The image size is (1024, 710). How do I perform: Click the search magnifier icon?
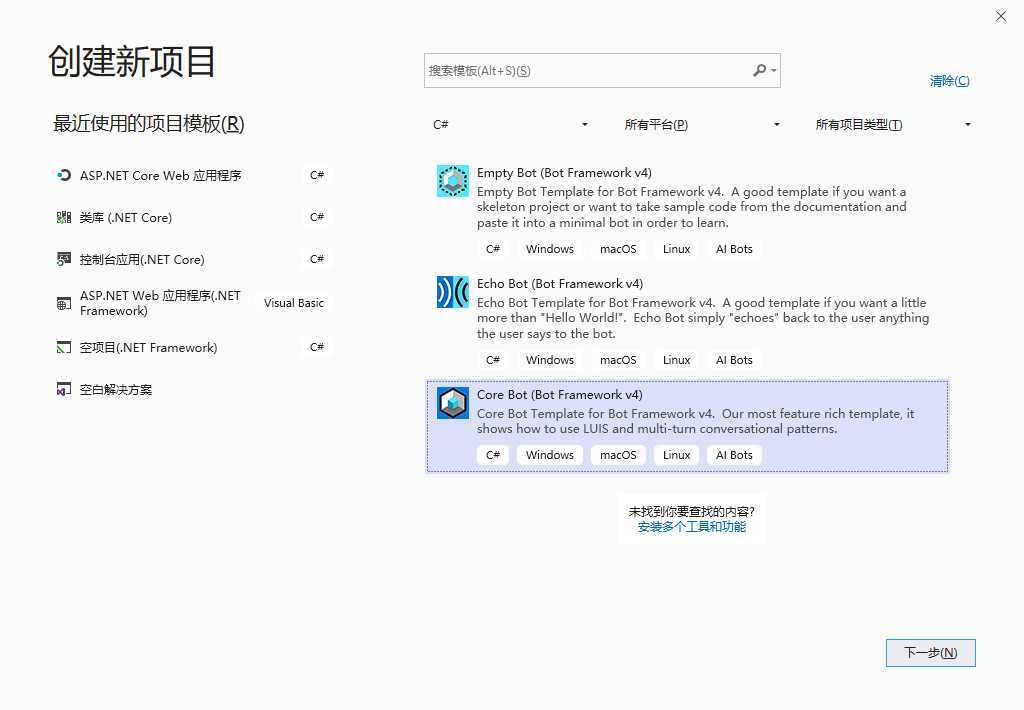759,70
